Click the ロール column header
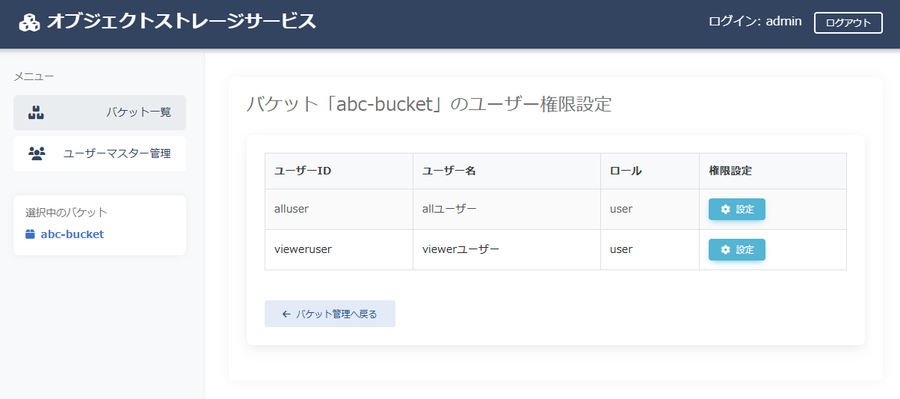The image size is (900, 399). click(650, 171)
